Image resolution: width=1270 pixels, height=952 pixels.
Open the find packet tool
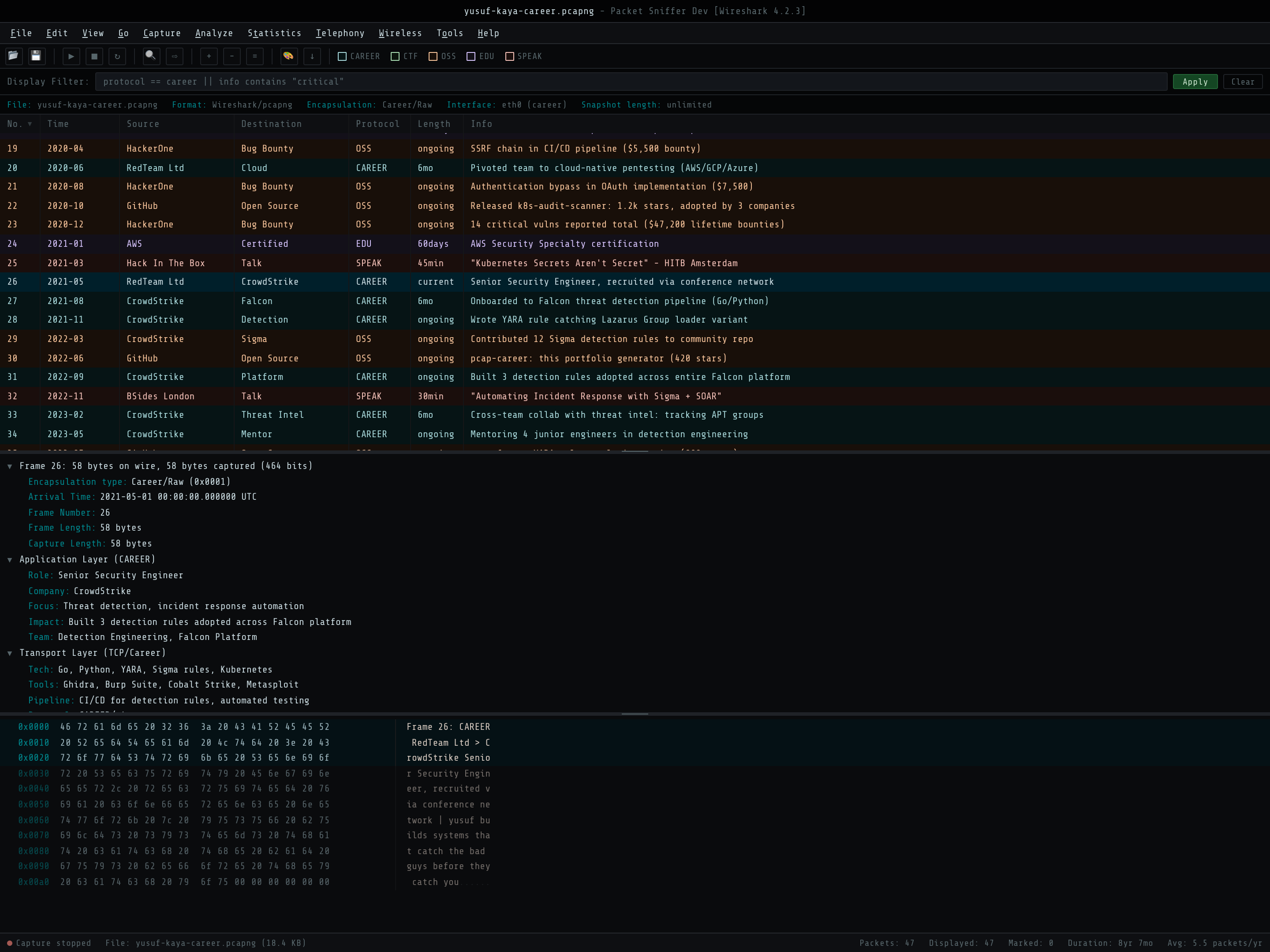(x=150, y=56)
